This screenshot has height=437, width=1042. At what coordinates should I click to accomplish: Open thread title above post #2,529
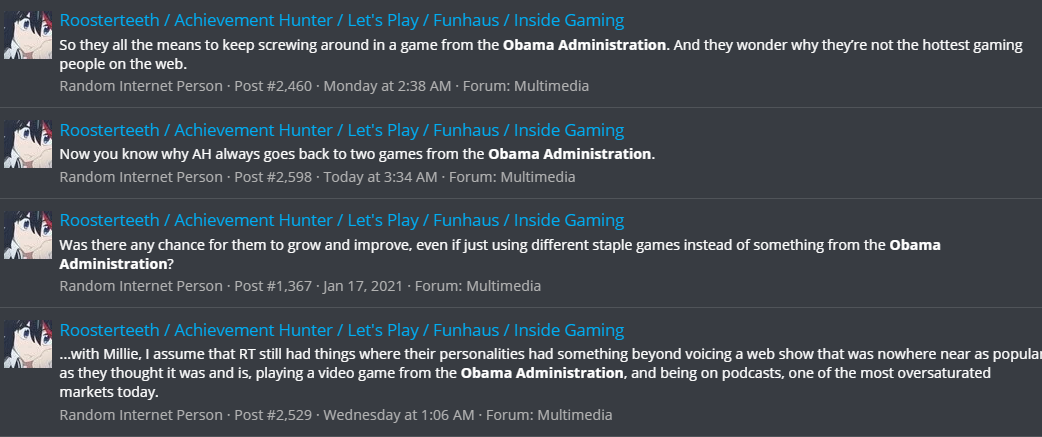(342, 330)
